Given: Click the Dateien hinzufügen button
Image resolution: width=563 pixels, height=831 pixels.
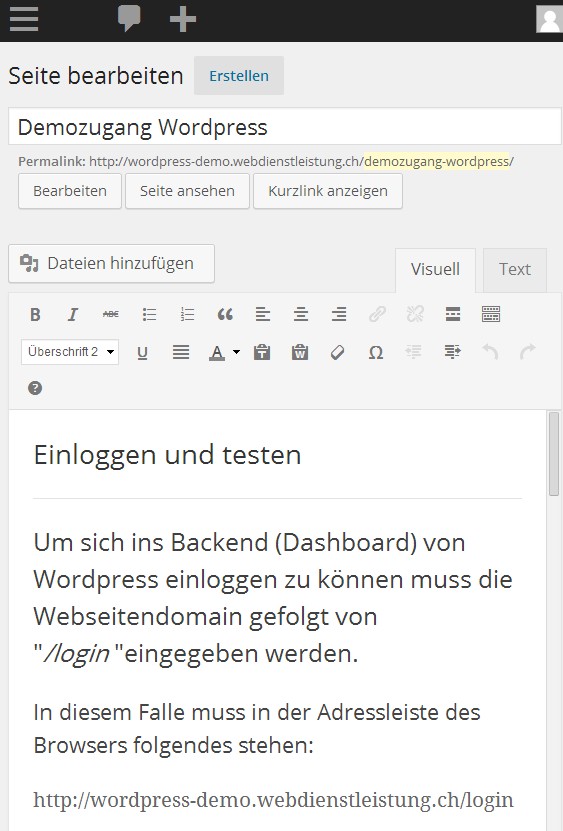Looking at the screenshot, I should click(x=111, y=263).
